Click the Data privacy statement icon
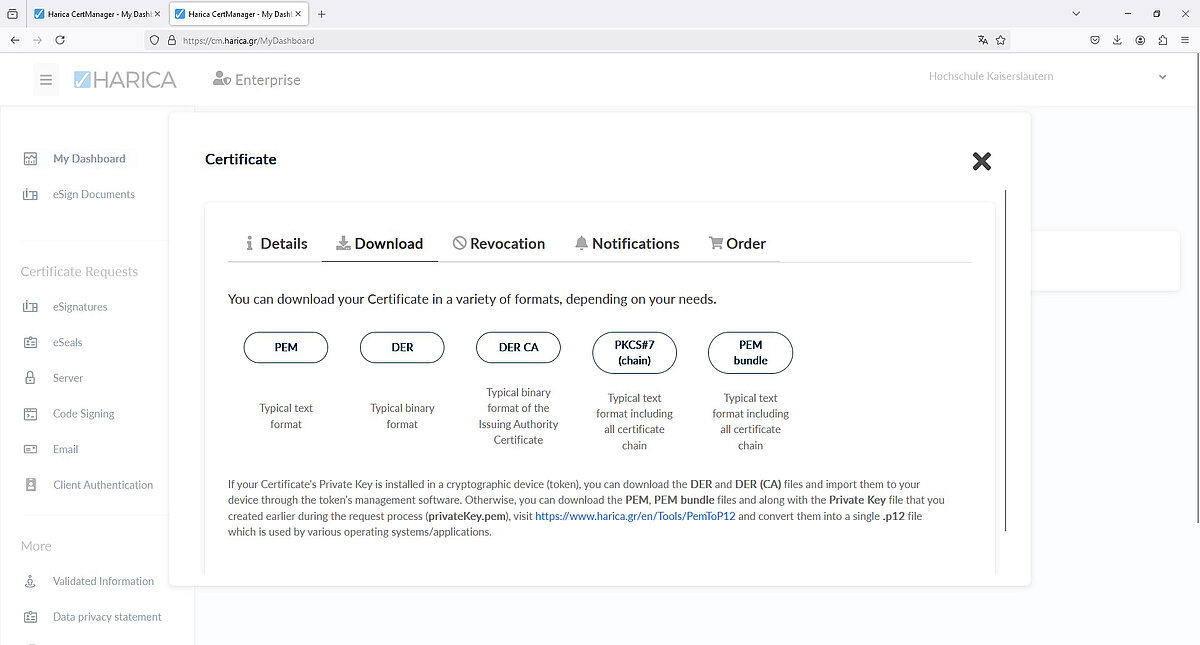The width and height of the screenshot is (1200, 645). 30,617
